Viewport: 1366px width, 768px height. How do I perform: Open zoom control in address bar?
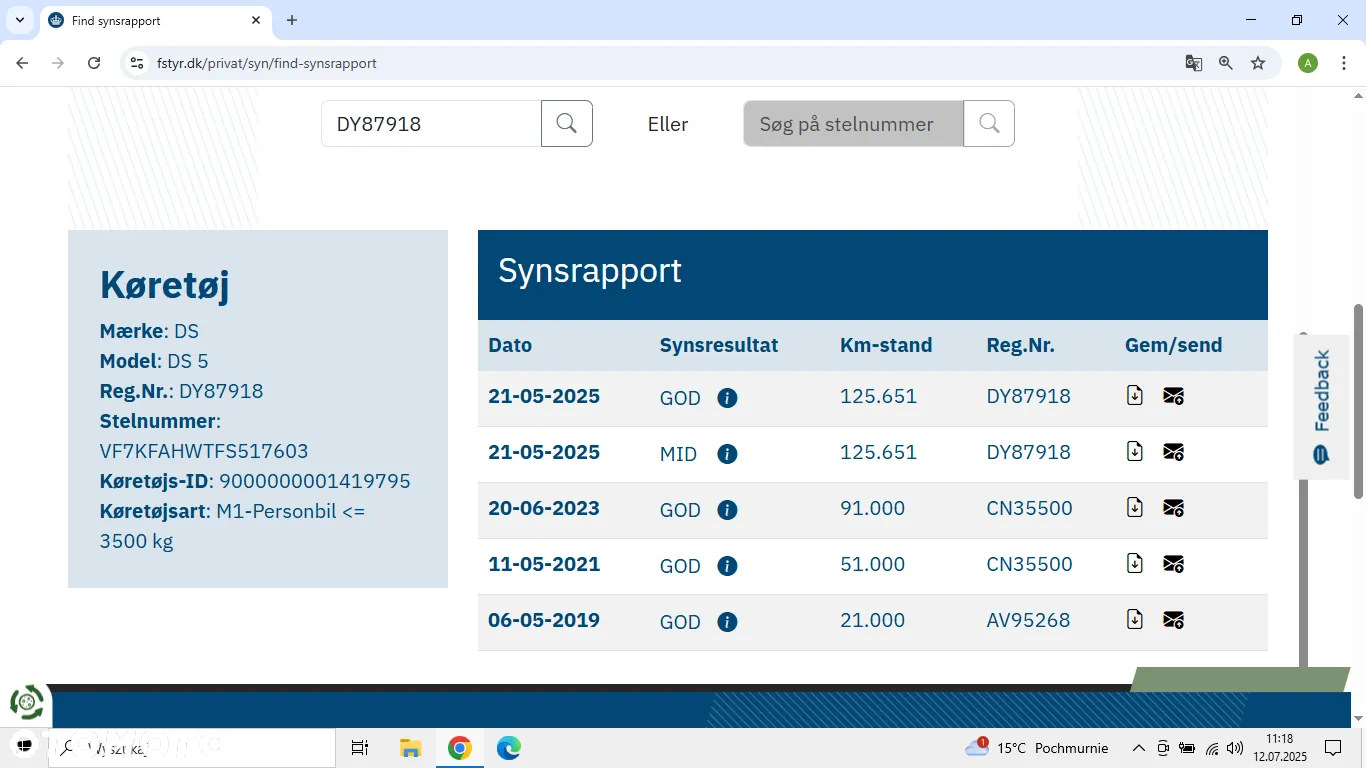coord(1226,63)
